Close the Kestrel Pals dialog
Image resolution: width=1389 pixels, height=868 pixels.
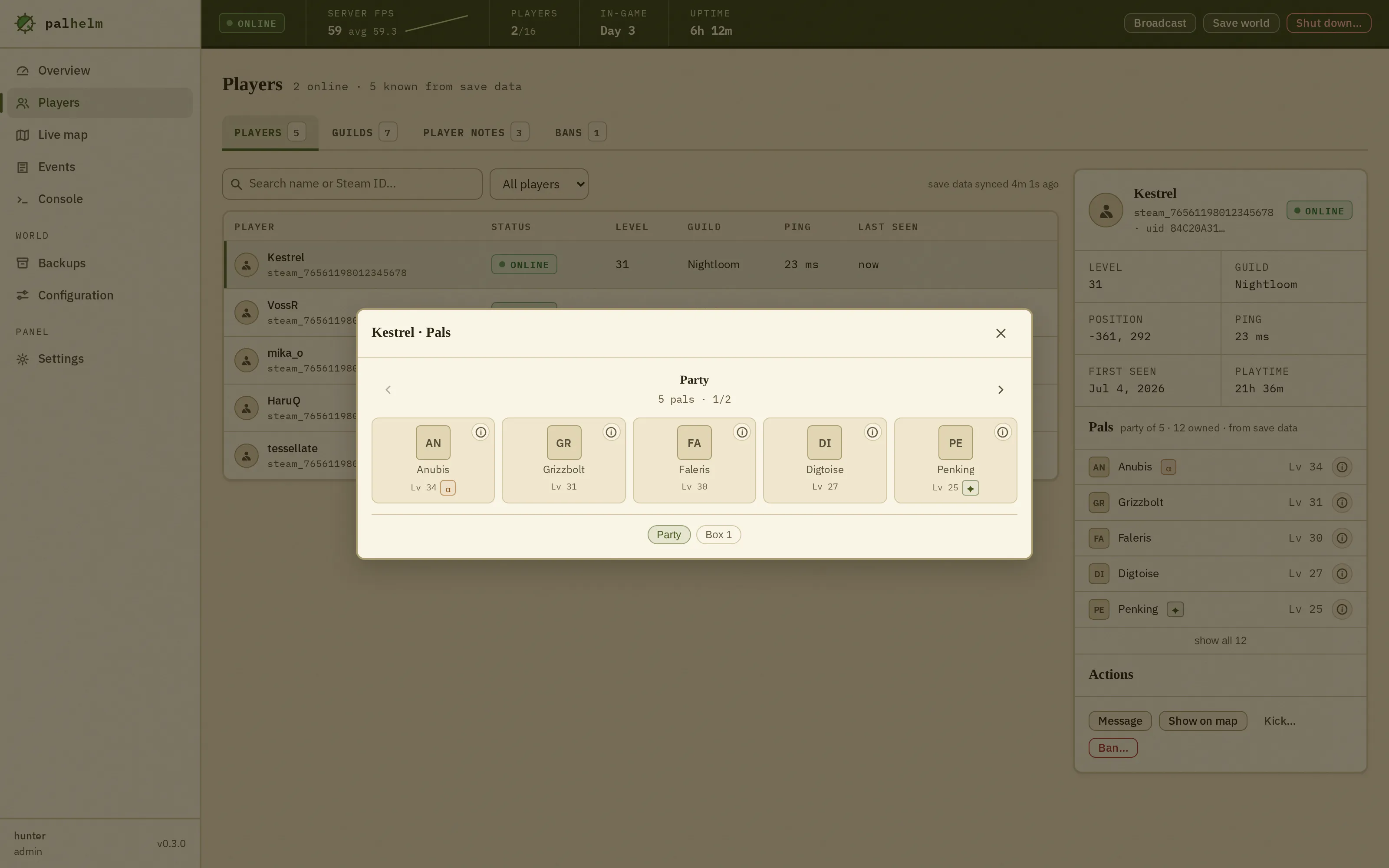pos(1001,333)
